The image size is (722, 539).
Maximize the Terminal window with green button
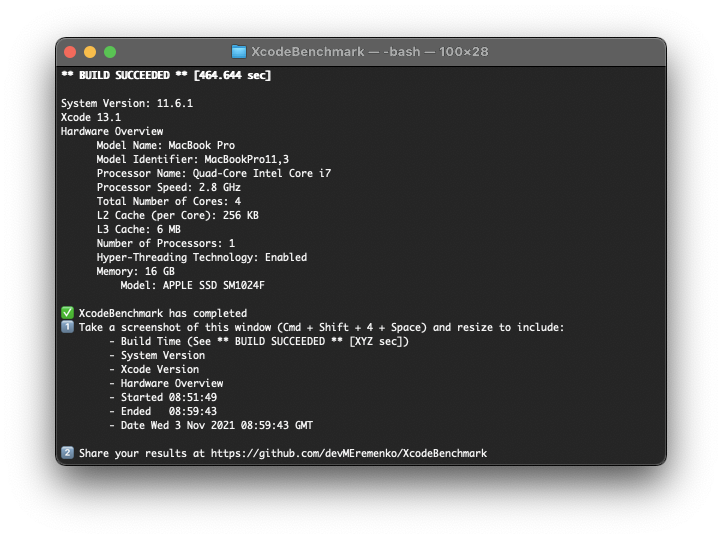point(110,52)
